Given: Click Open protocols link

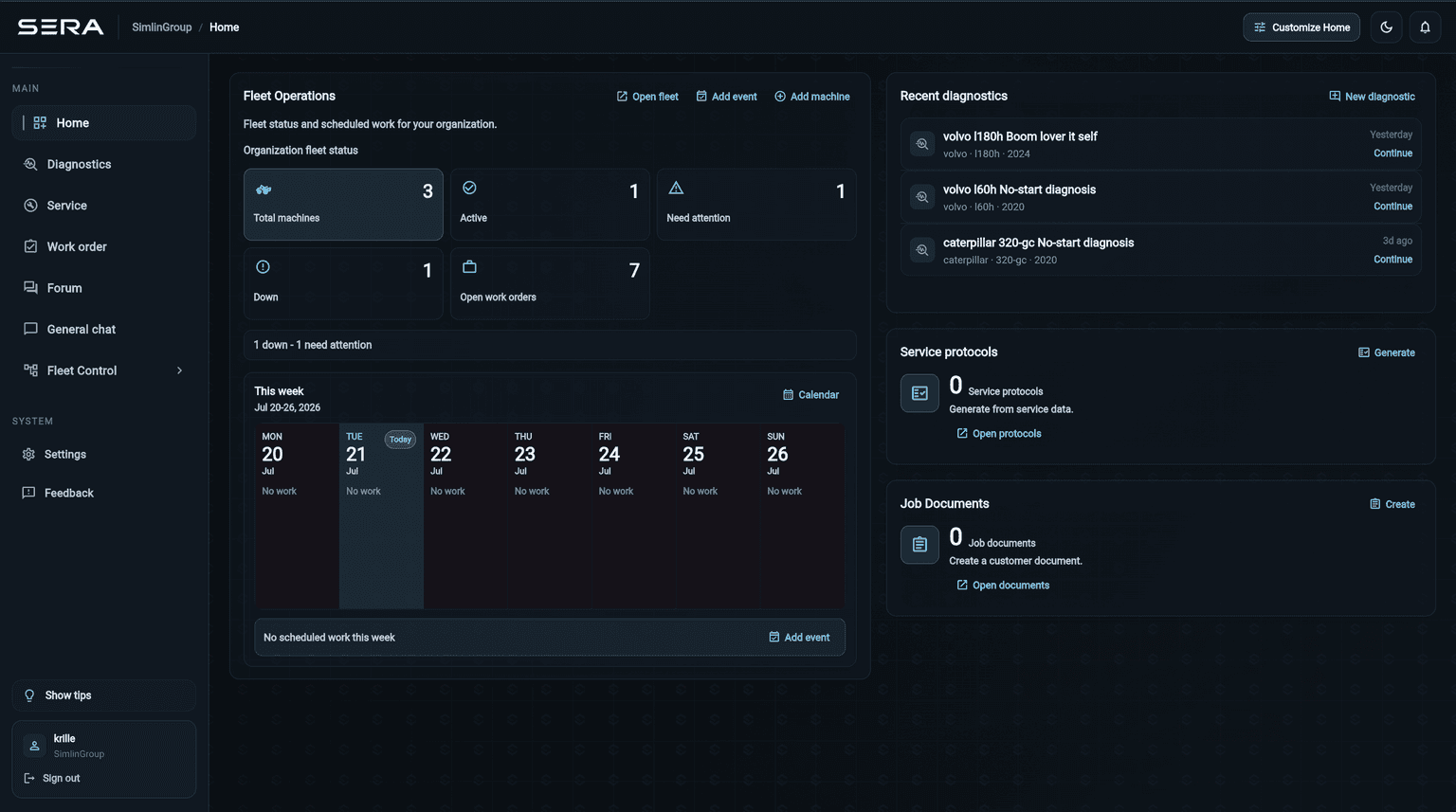Looking at the screenshot, I should 999,434.
